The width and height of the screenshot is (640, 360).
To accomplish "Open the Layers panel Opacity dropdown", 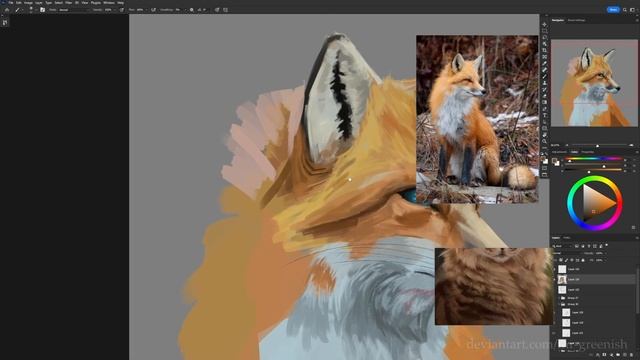I will click(x=606, y=253).
